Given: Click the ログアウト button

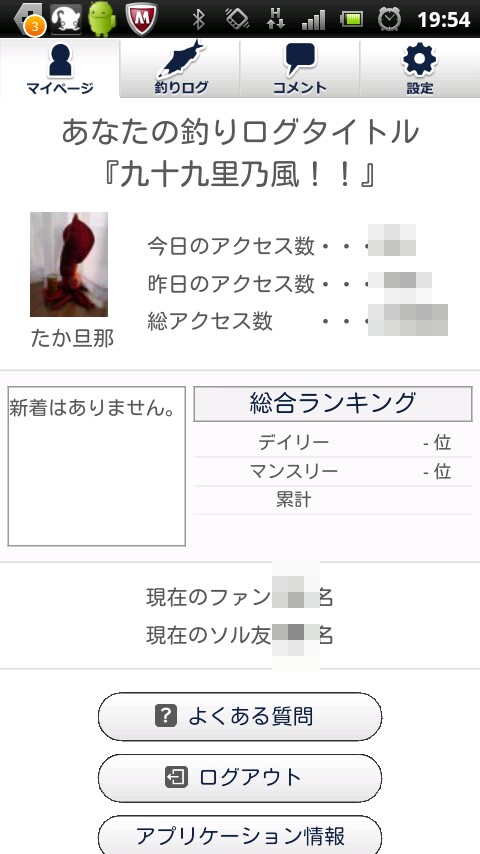Looking at the screenshot, I should pos(240,778).
